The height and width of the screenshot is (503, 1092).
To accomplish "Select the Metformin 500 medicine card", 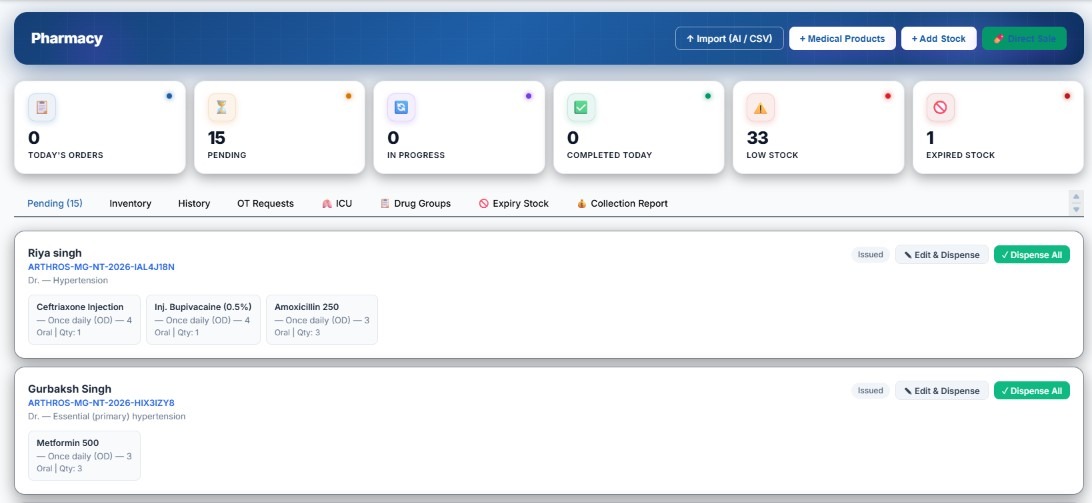I will (x=84, y=456).
